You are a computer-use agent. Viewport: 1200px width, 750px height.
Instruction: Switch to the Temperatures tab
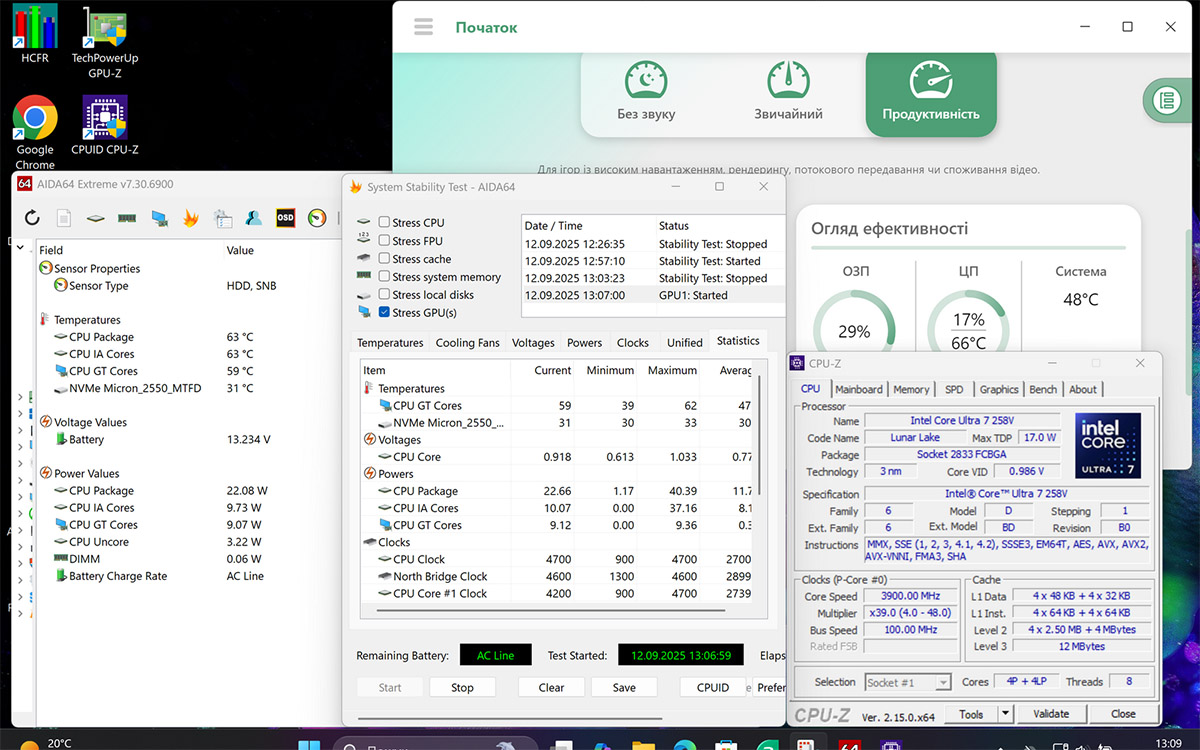[x=390, y=342]
